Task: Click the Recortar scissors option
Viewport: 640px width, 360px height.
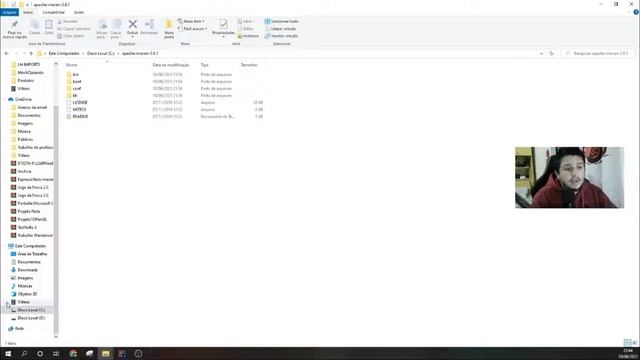Action: 67,21
